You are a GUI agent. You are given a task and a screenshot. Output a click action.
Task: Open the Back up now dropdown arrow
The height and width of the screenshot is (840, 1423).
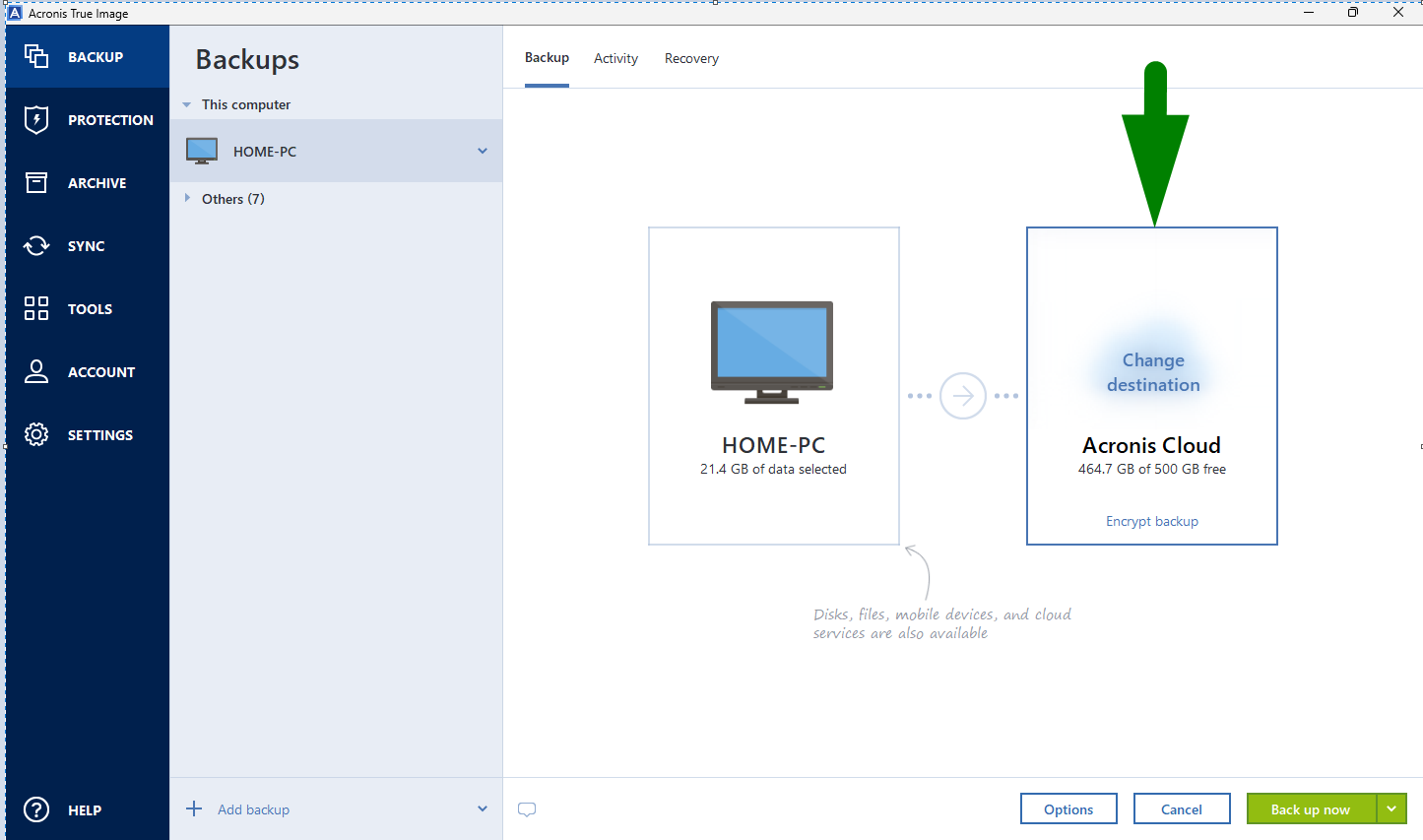(1391, 808)
